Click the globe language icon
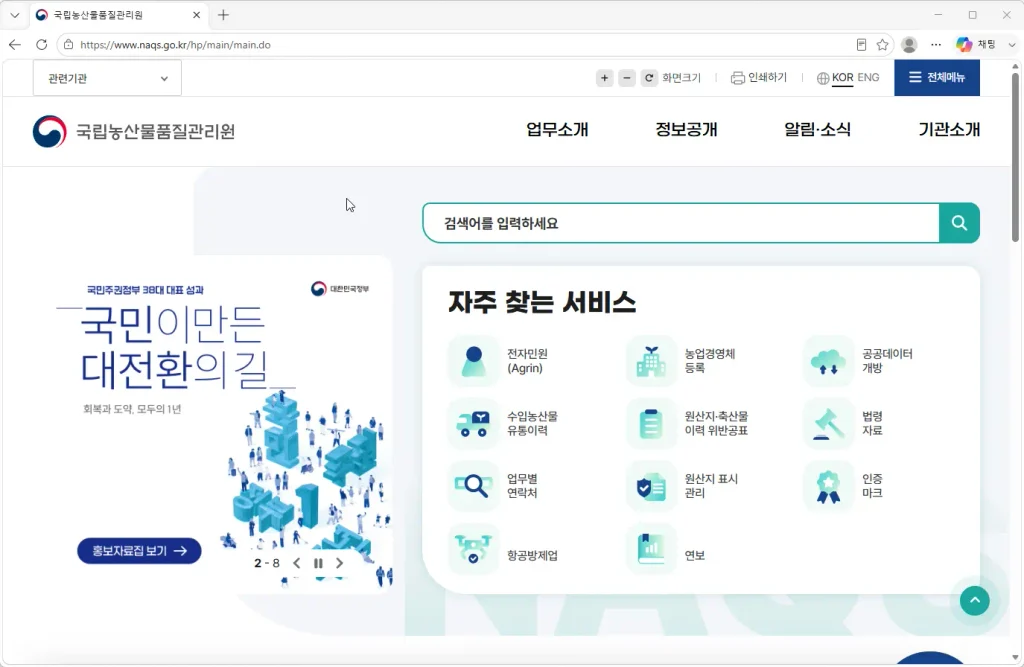1024x667 pixels. 823,78
